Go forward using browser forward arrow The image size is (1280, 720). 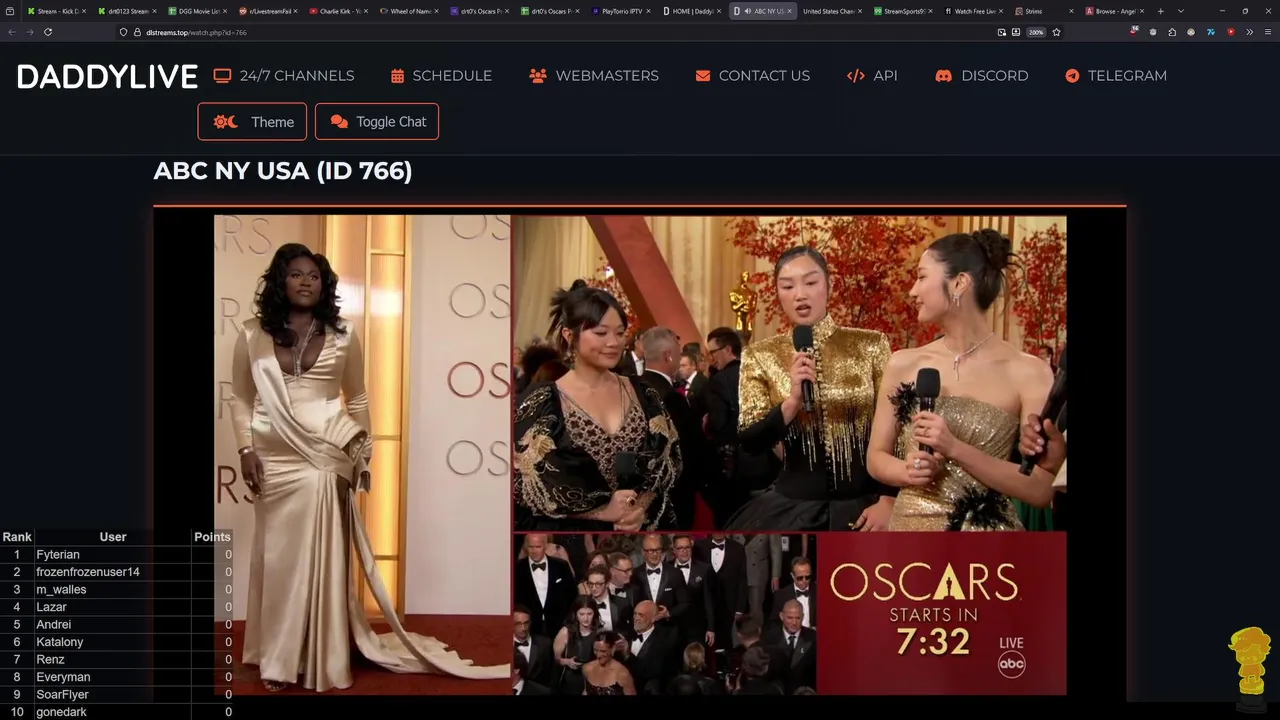(30, 32)
